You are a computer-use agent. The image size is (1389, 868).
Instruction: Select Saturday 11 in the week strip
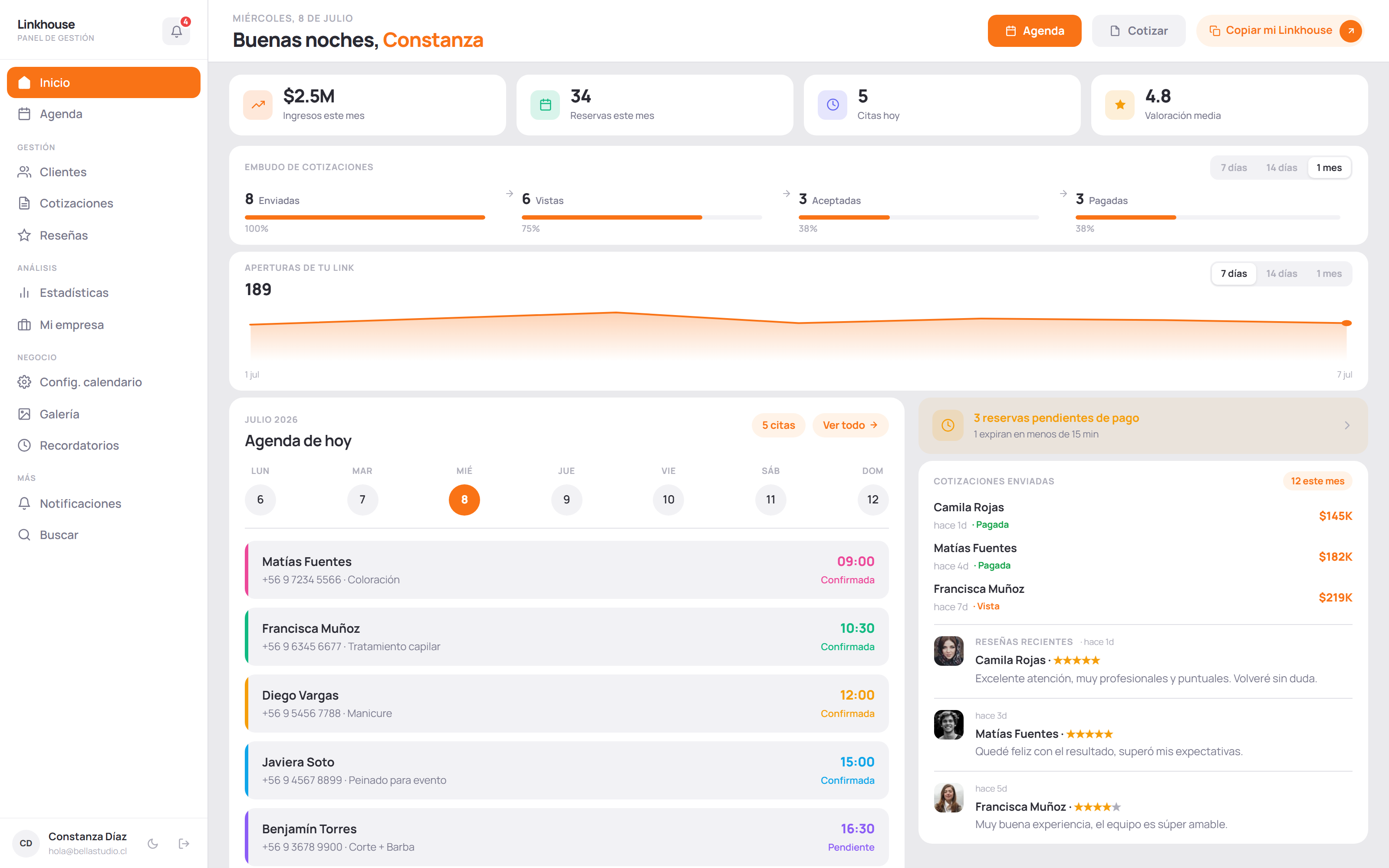point(770,500)
